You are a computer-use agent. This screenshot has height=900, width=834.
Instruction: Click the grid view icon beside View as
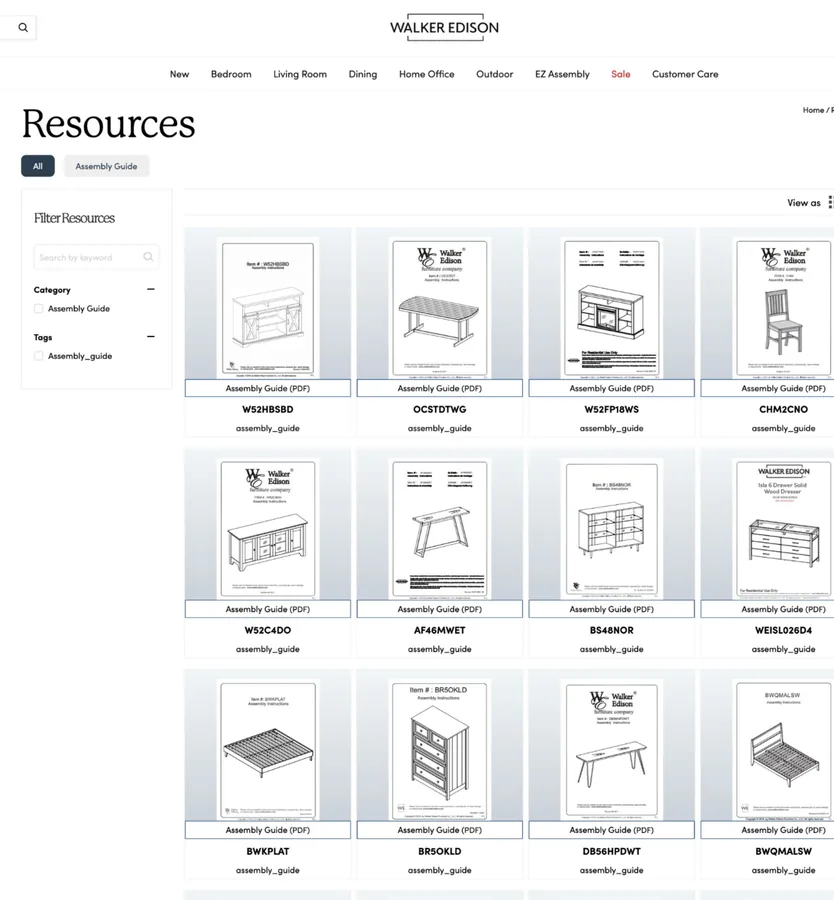tap(831, 202)
